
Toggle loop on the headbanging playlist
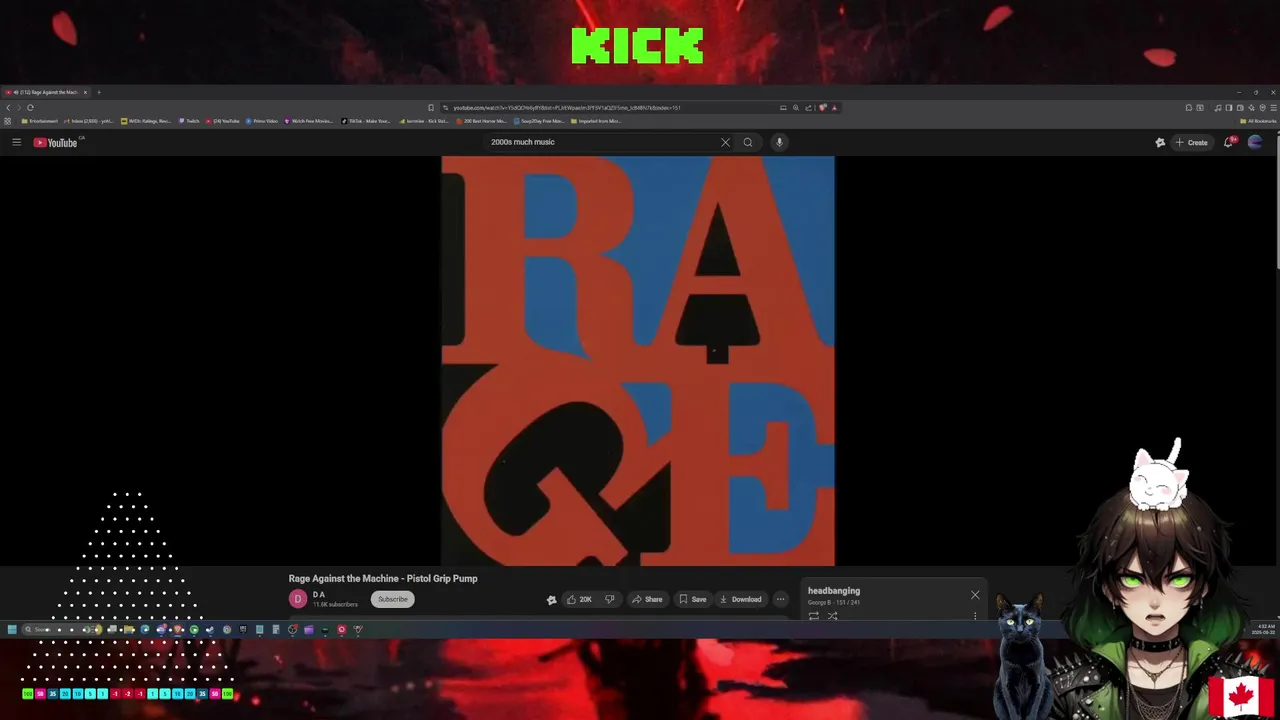(814, 616)
